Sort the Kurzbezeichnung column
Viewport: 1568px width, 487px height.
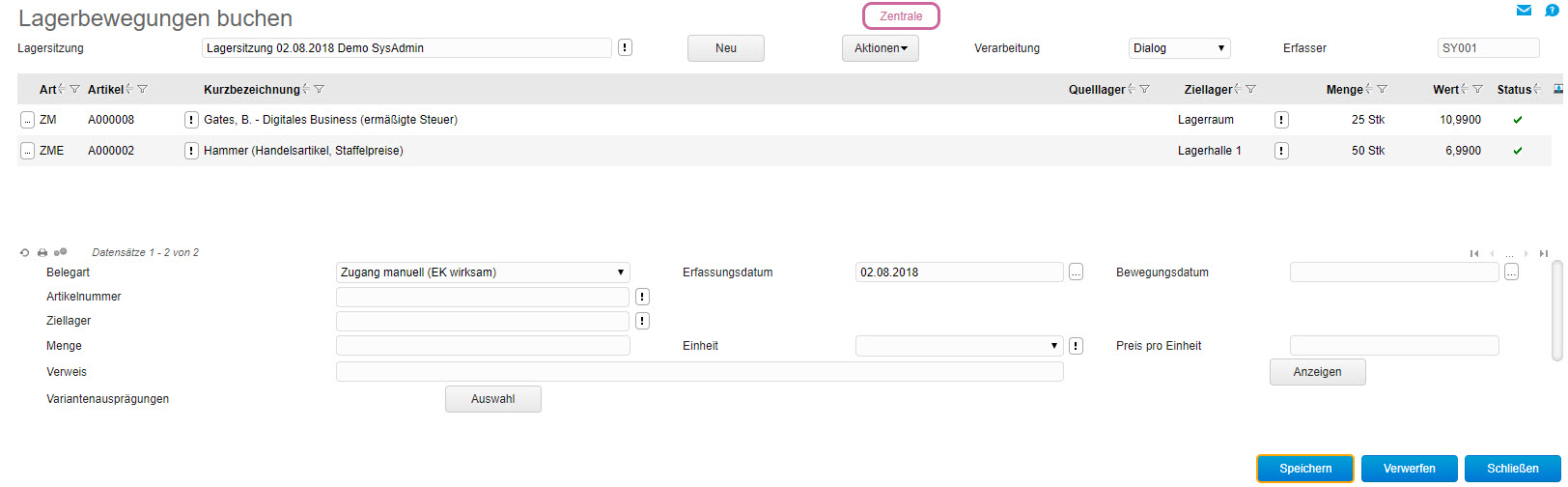click(x=307, y=90)
